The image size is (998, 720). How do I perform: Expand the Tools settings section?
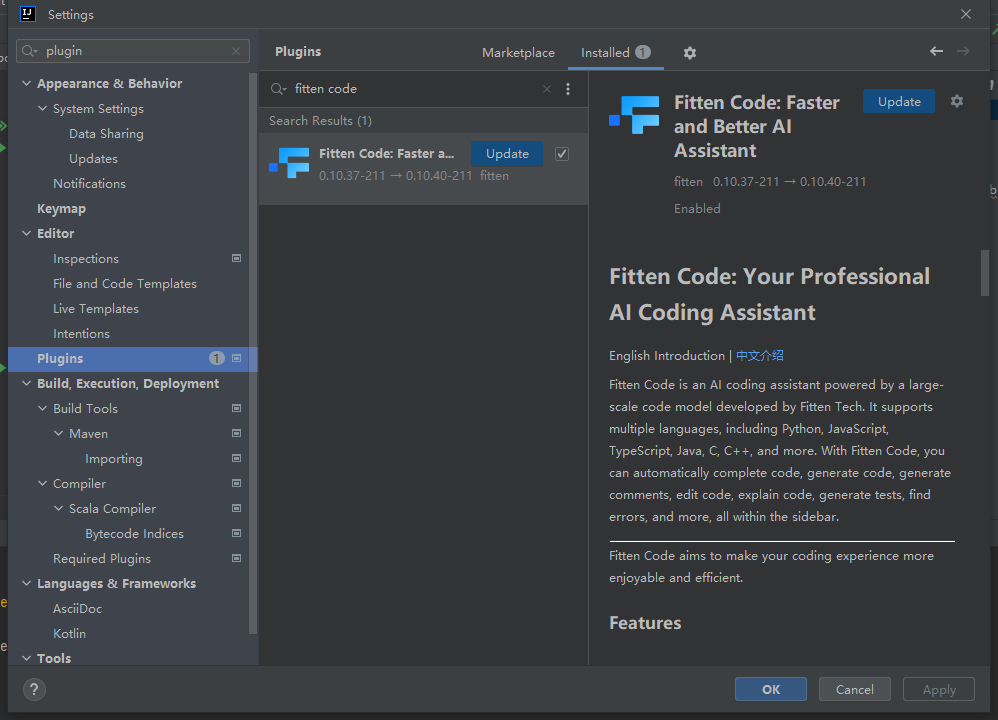coord(27,659)
